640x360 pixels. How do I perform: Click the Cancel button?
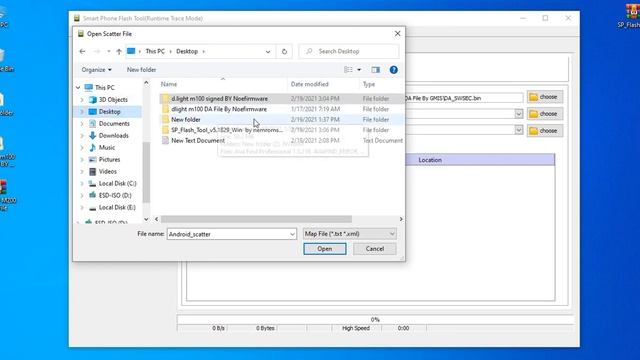pyautogui.click(x=375, y=249)
